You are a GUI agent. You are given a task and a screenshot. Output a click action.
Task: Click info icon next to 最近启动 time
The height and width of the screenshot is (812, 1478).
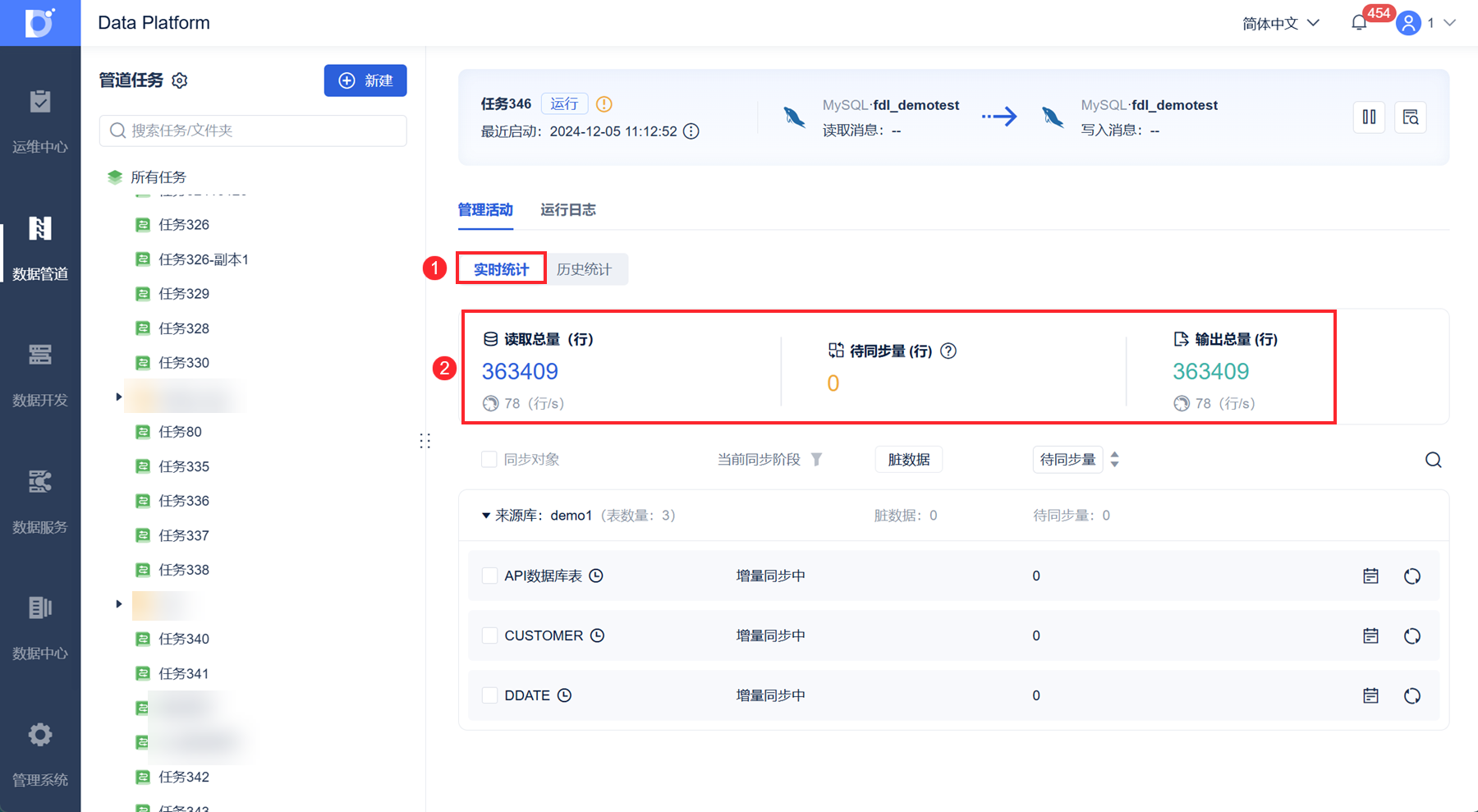click(x=691, y=131)
